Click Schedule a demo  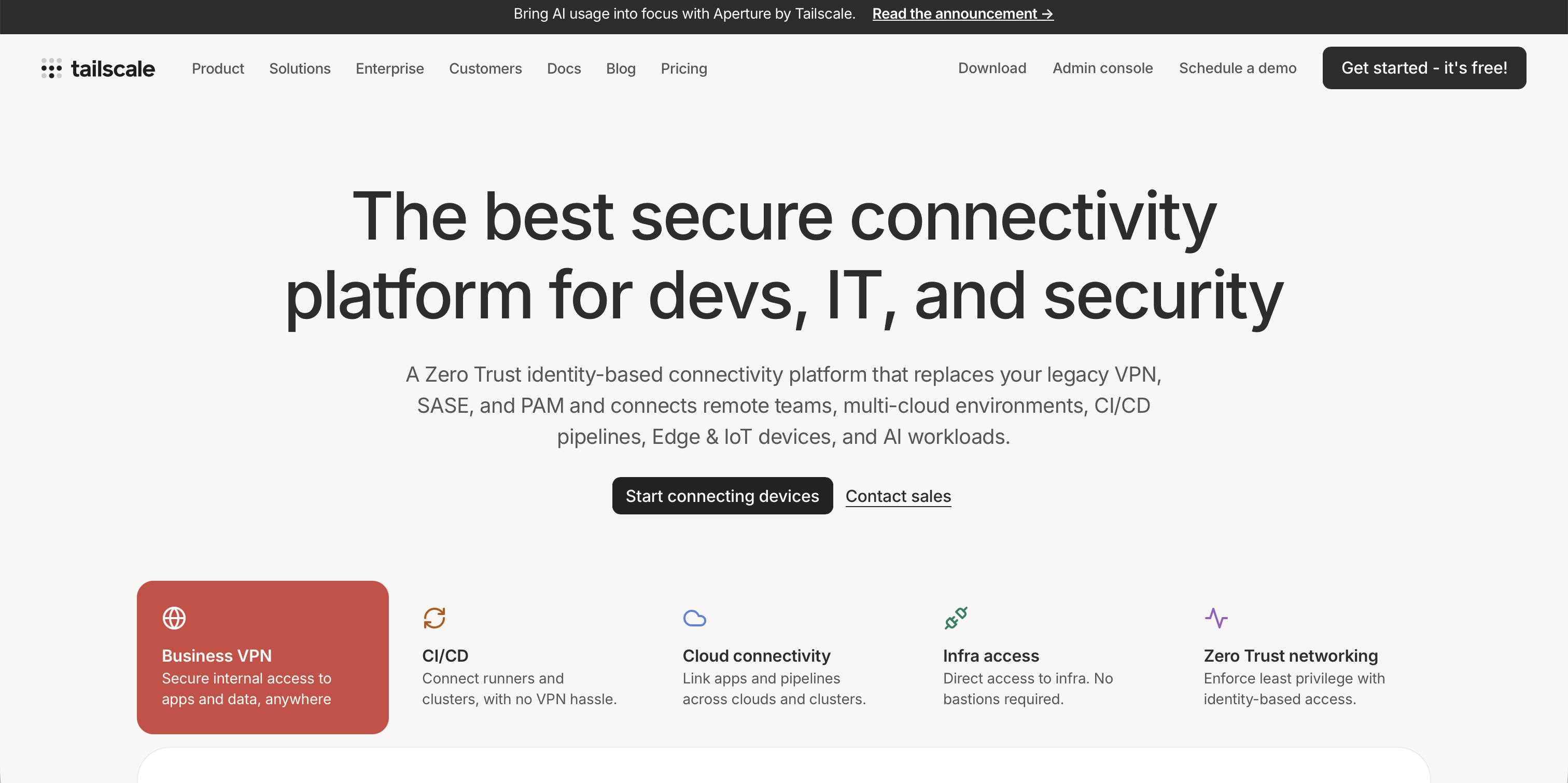1237,67
